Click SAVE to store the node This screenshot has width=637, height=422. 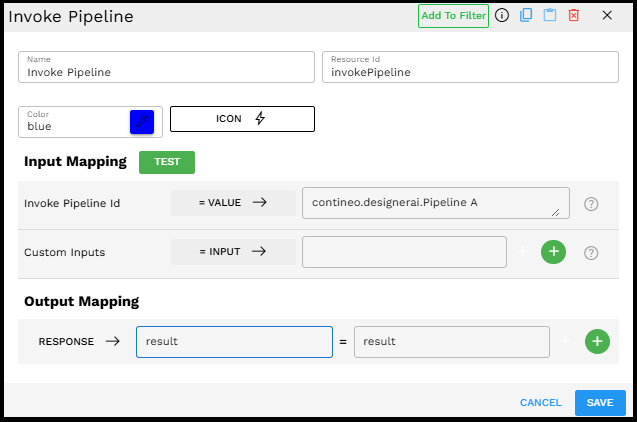tap(600, 403)
